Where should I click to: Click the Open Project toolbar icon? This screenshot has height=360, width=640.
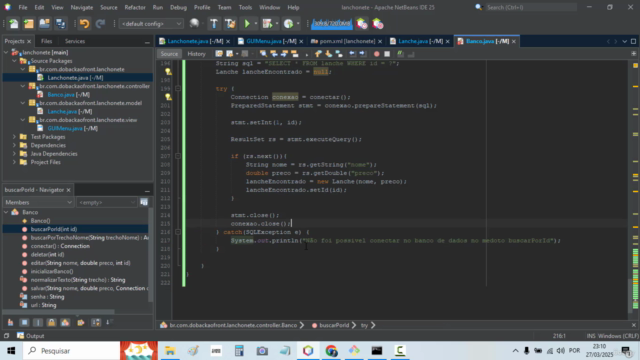pos(44,24)
